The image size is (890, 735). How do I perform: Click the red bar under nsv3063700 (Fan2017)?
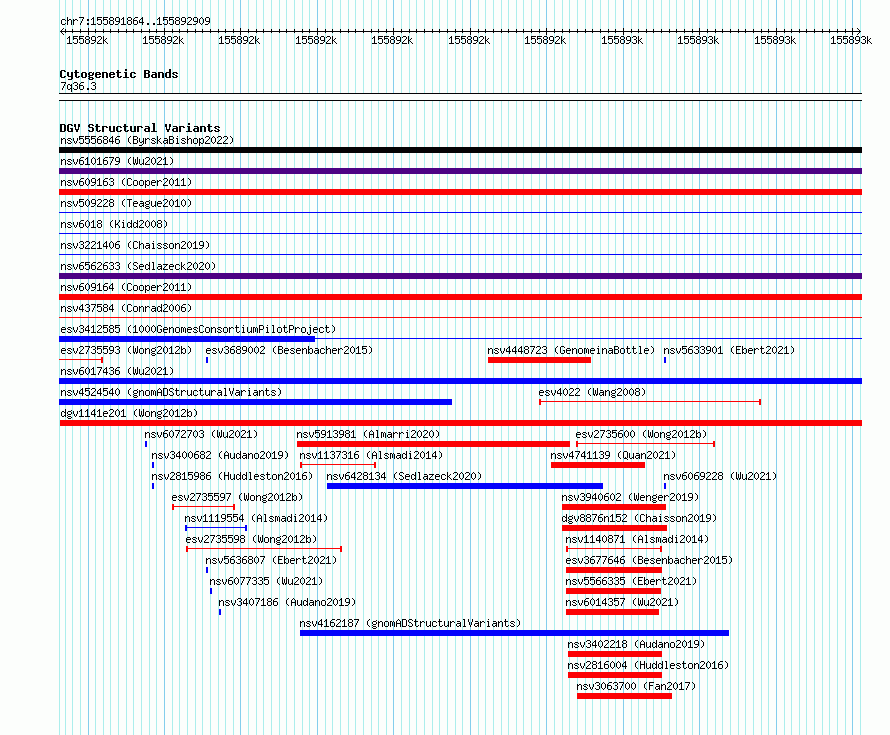(624, 696)
